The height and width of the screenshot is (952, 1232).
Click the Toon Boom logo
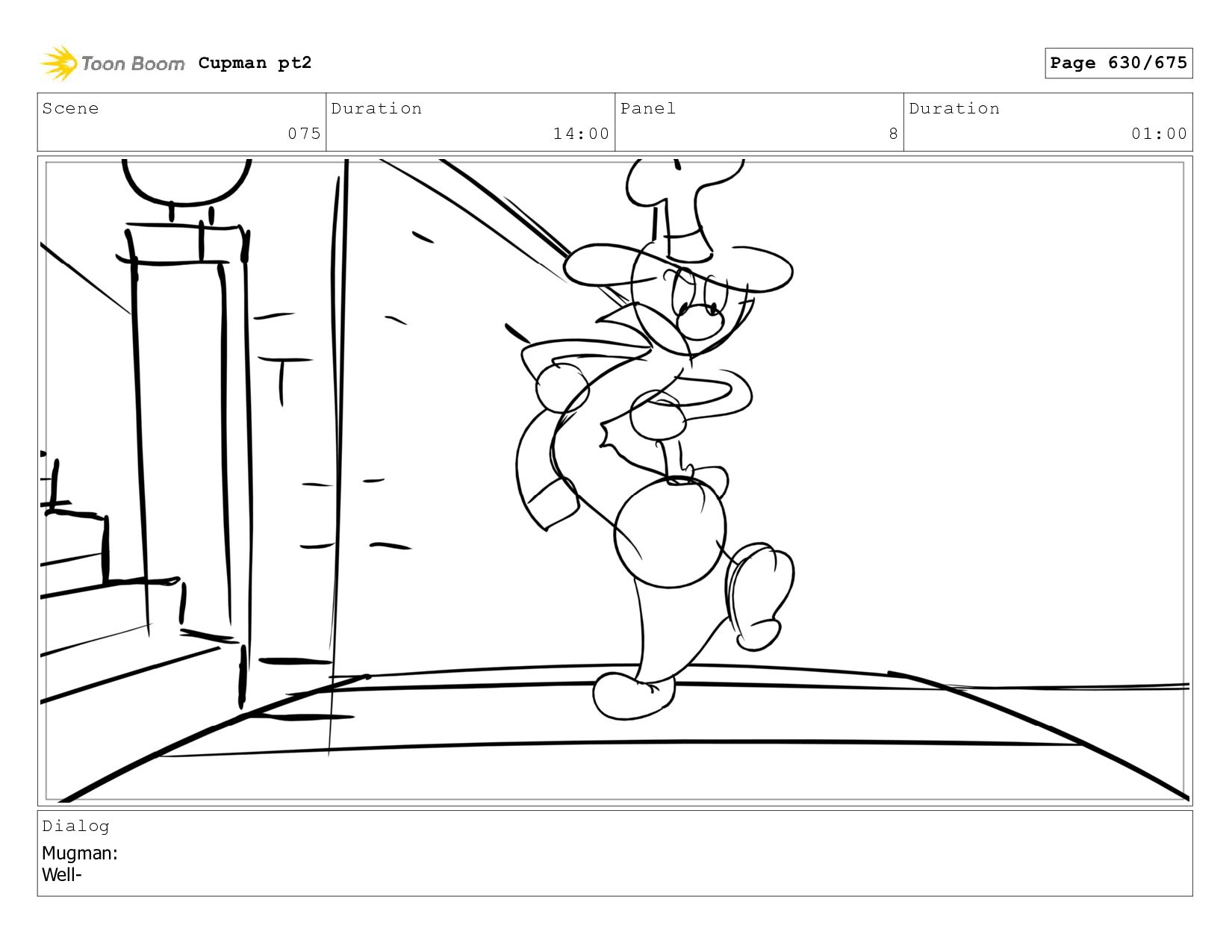click(x=112, y=63)
